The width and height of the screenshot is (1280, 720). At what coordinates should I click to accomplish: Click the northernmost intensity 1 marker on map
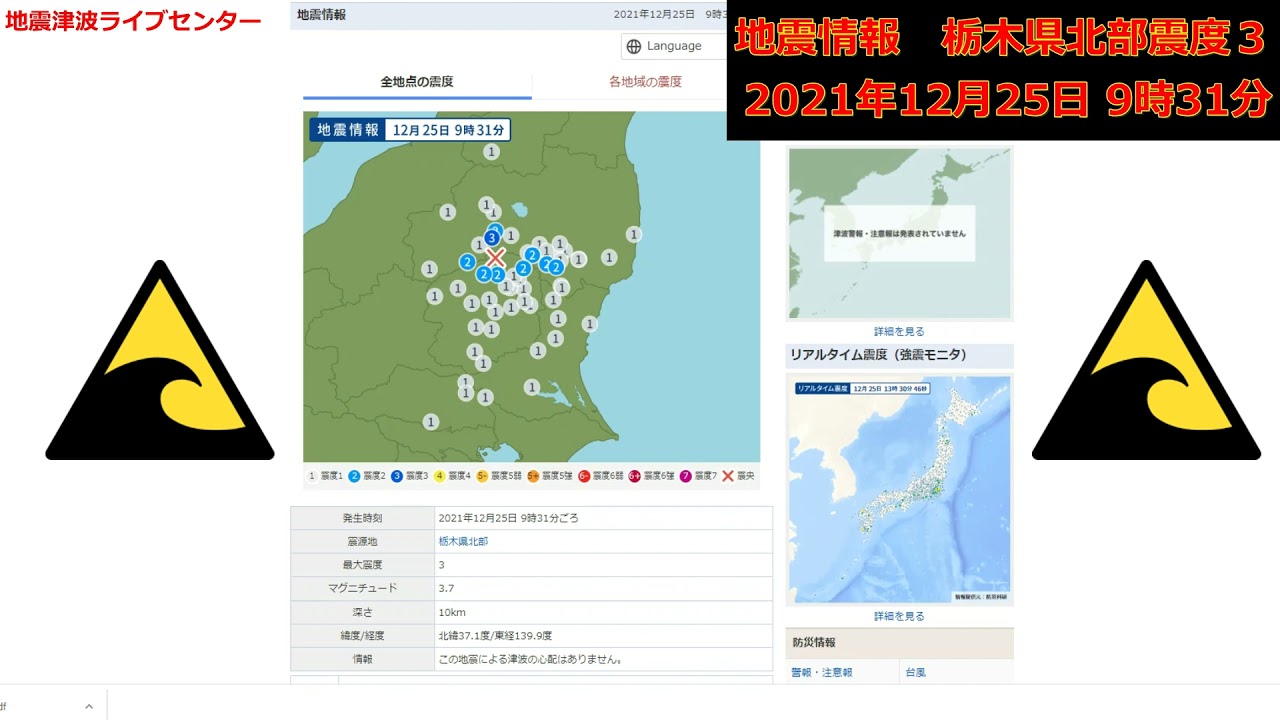[491, 152]
